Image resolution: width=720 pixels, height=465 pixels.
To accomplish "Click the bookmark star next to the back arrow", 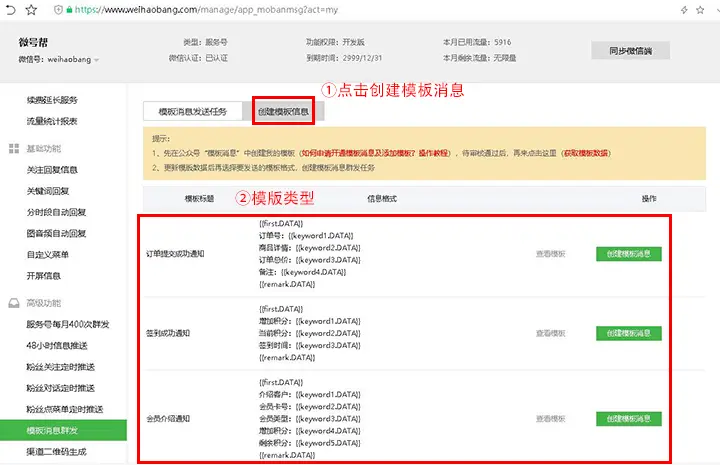I will 31,10.
